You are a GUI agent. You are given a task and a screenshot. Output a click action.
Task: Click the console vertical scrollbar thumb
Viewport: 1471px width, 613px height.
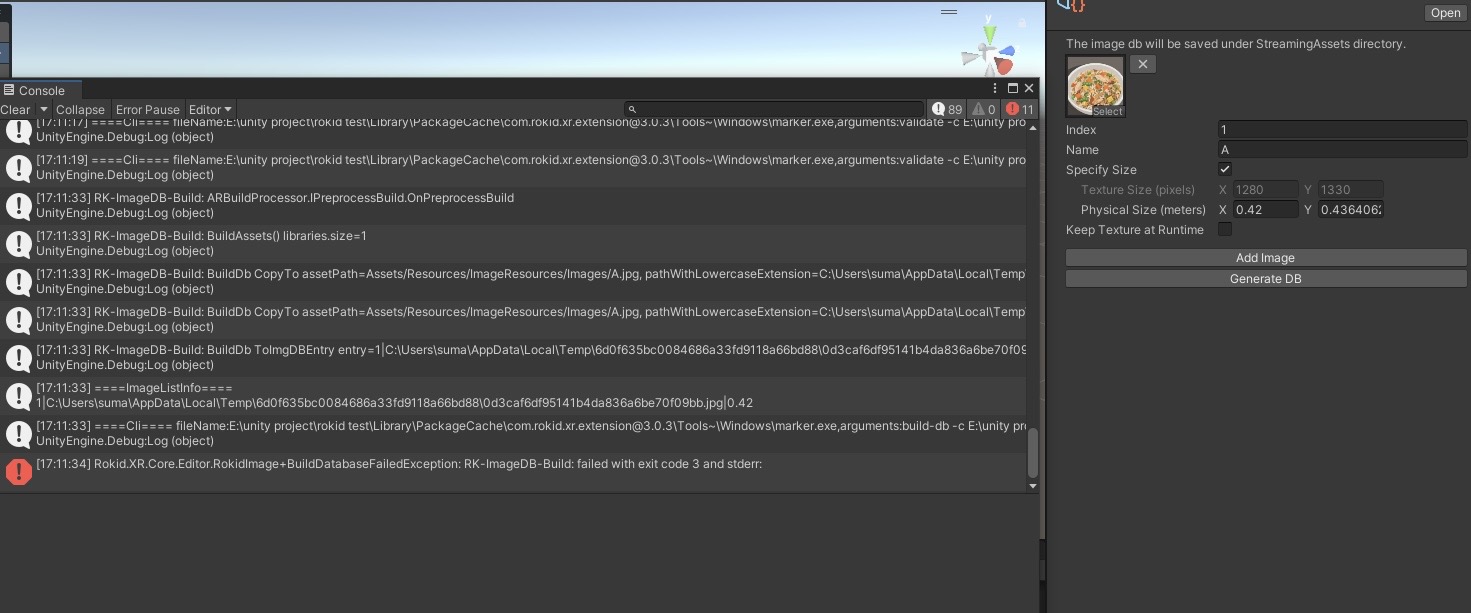(1033, 453)
